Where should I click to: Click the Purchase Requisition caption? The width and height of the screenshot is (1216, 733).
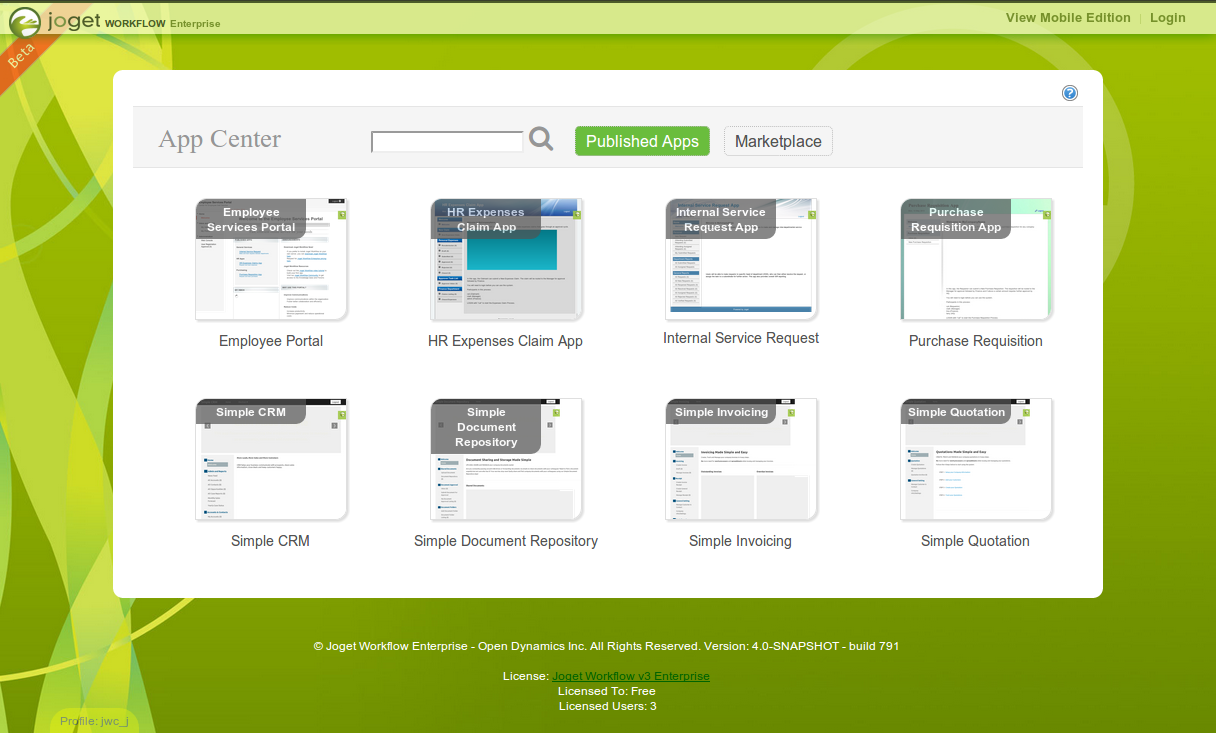976,341
